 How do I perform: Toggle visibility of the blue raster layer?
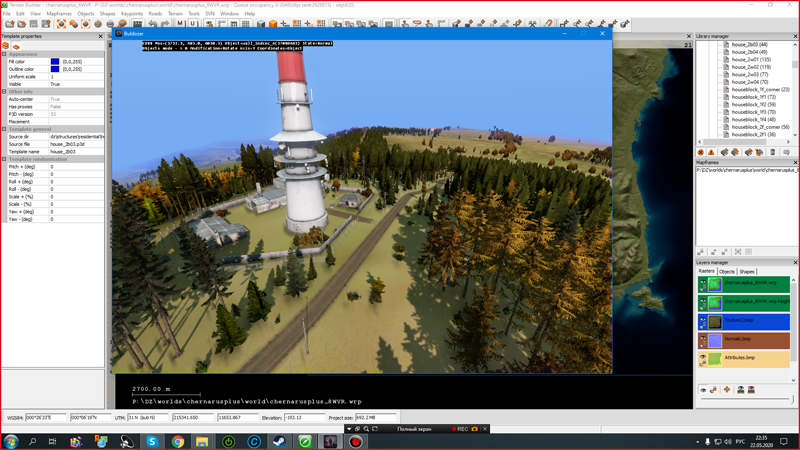coord(703,321)
